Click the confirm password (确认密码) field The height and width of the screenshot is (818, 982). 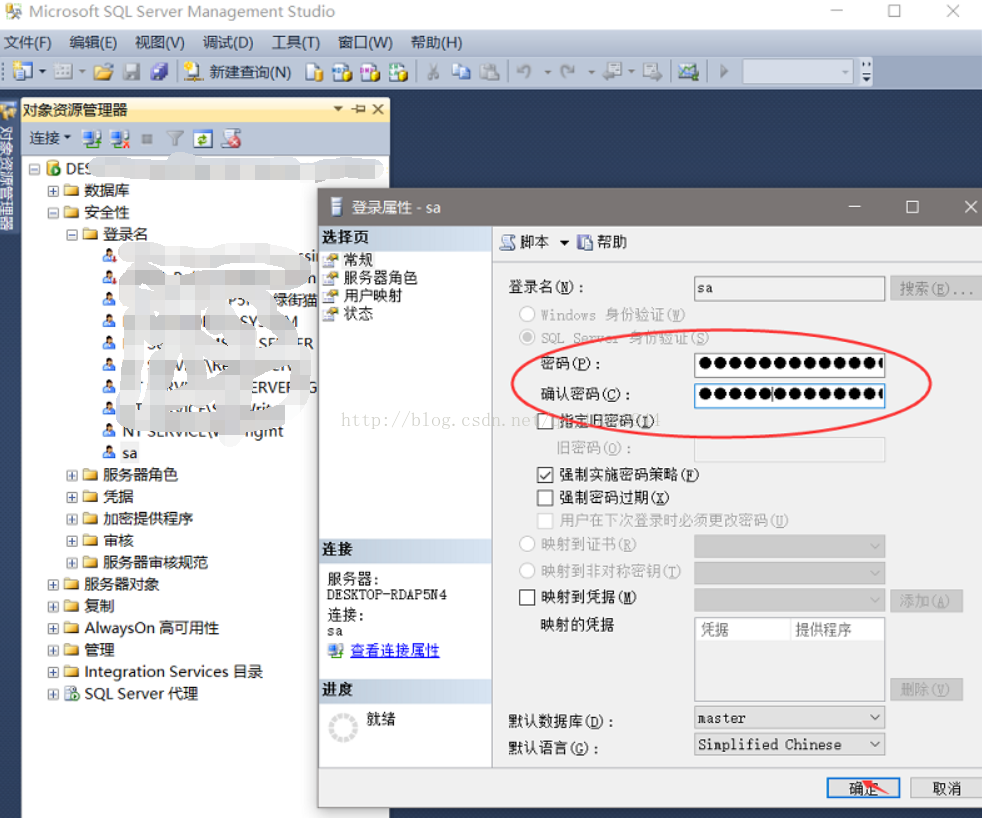tap(789, 395)
